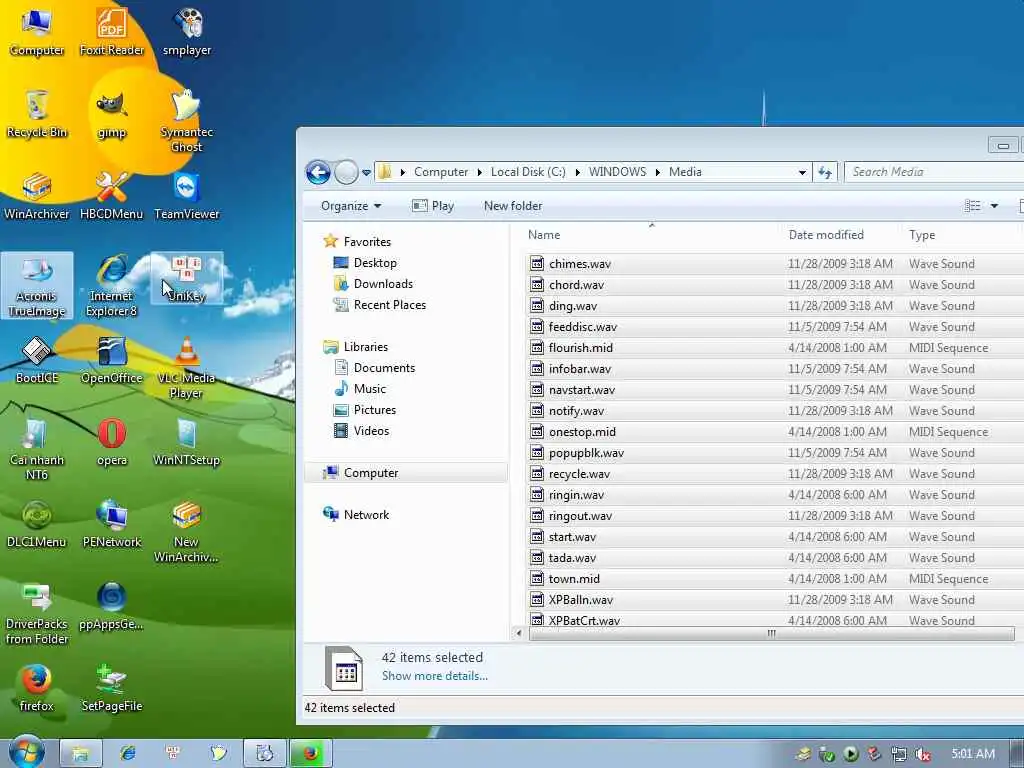Open the Computer desktop icon
The width and height of the screenshot is (1024, 768).
[x=37, y=31]
